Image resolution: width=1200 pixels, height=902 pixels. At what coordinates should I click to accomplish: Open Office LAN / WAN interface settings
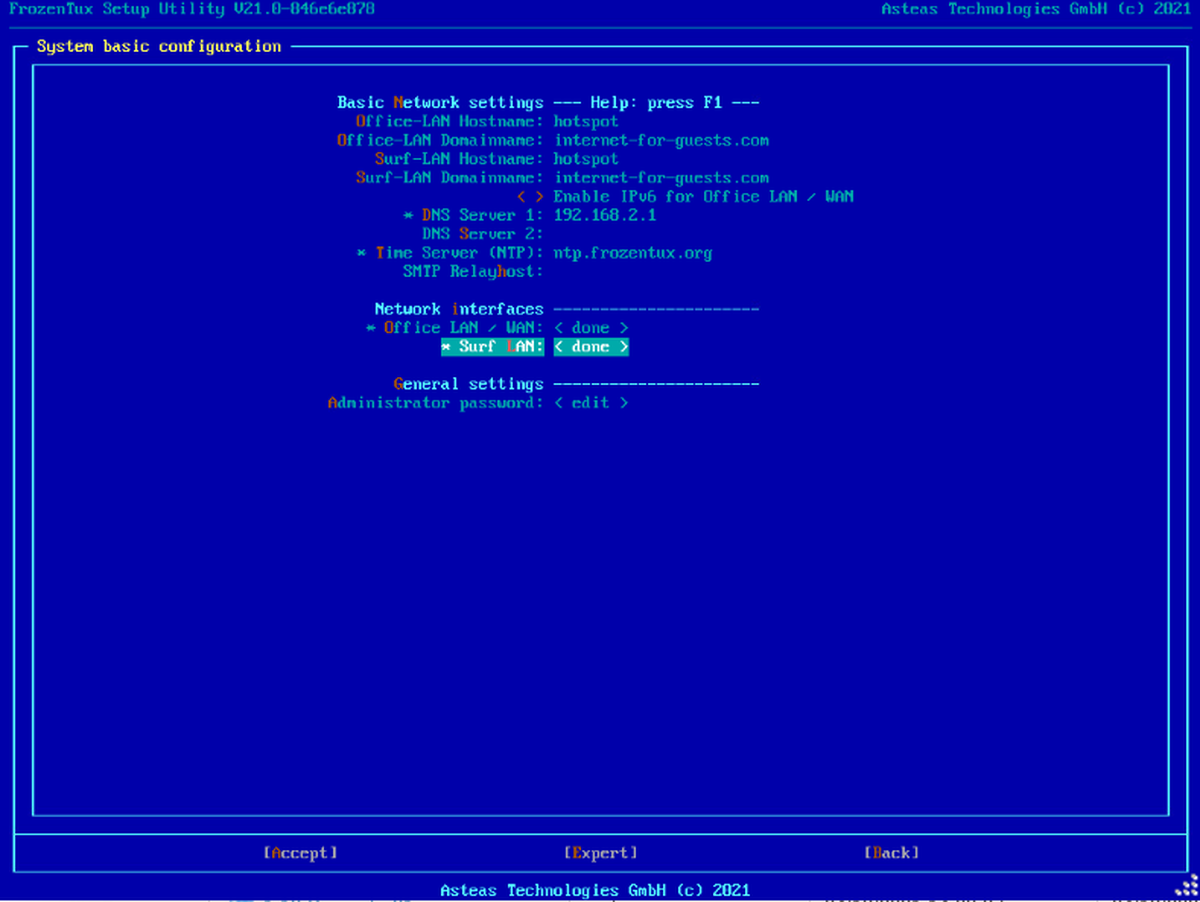pos(591,328)
